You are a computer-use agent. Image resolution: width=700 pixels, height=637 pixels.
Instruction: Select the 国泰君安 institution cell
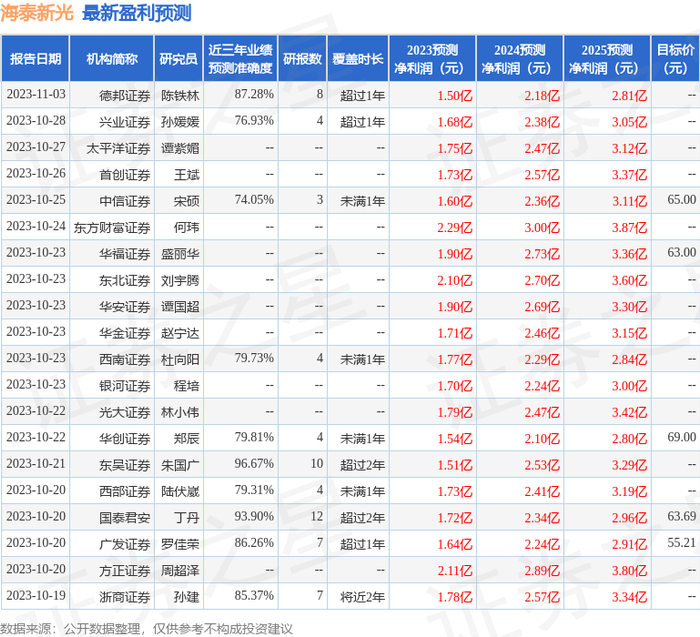[x=124, y=518]
